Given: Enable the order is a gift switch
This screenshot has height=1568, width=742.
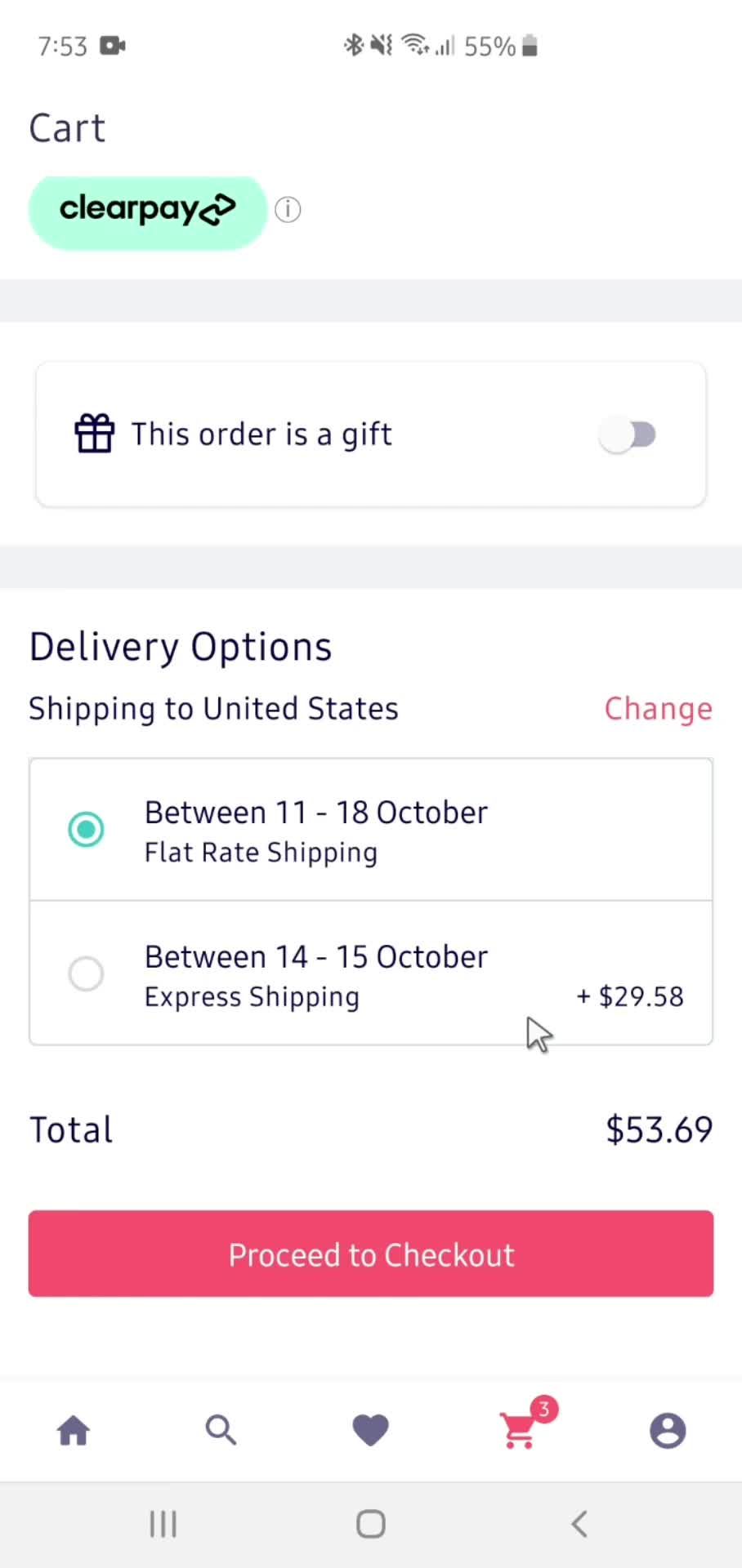Looking at the screenshot, I should coord(628,434).
